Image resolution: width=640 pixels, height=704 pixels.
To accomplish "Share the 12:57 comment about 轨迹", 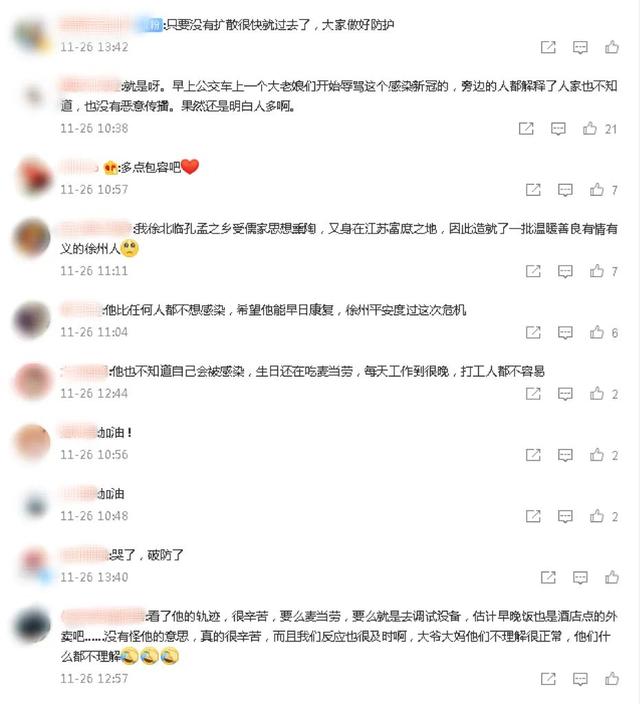I will click(x=548, y=679).
